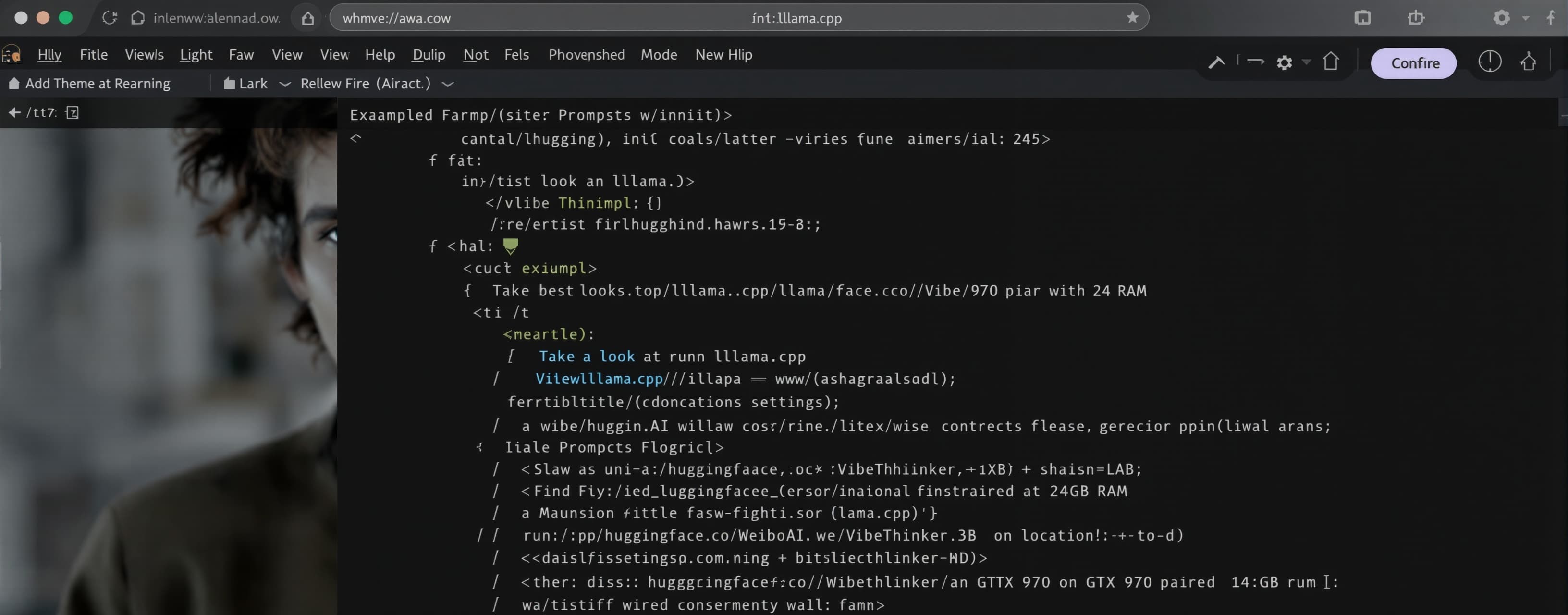The width and height of the screenshot is (1568, 615).
Task: Open the Light menu
Action: coord(196,55)
